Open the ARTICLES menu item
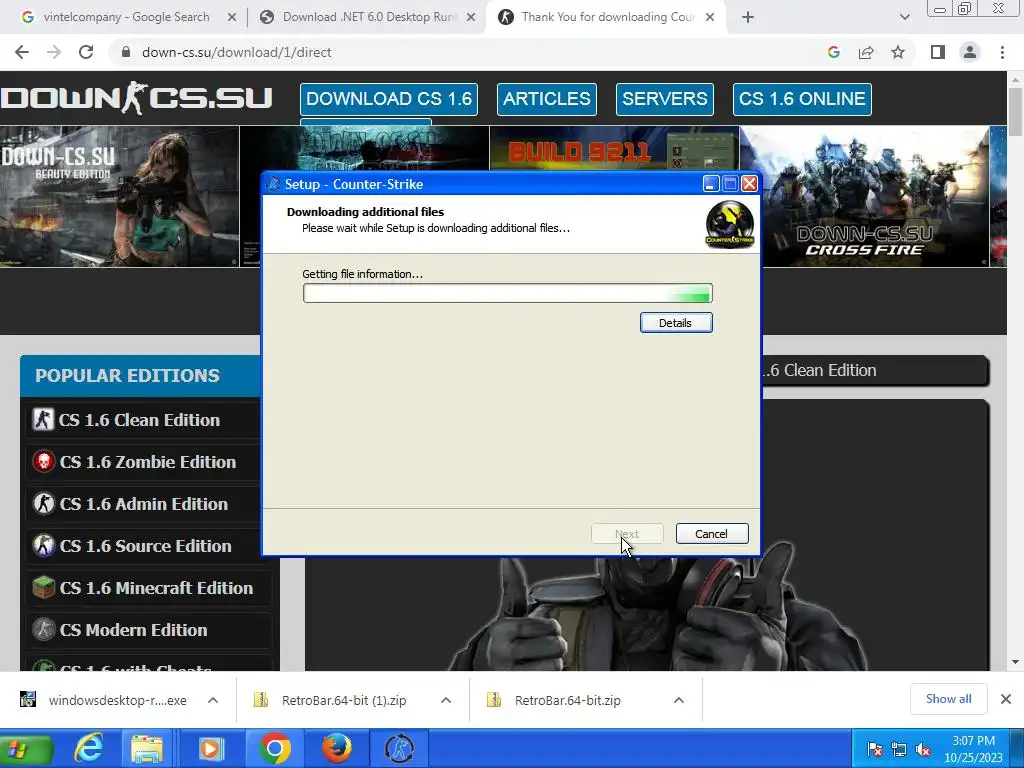This screenshot has width=1024, height=768. [x=547, y=99]
